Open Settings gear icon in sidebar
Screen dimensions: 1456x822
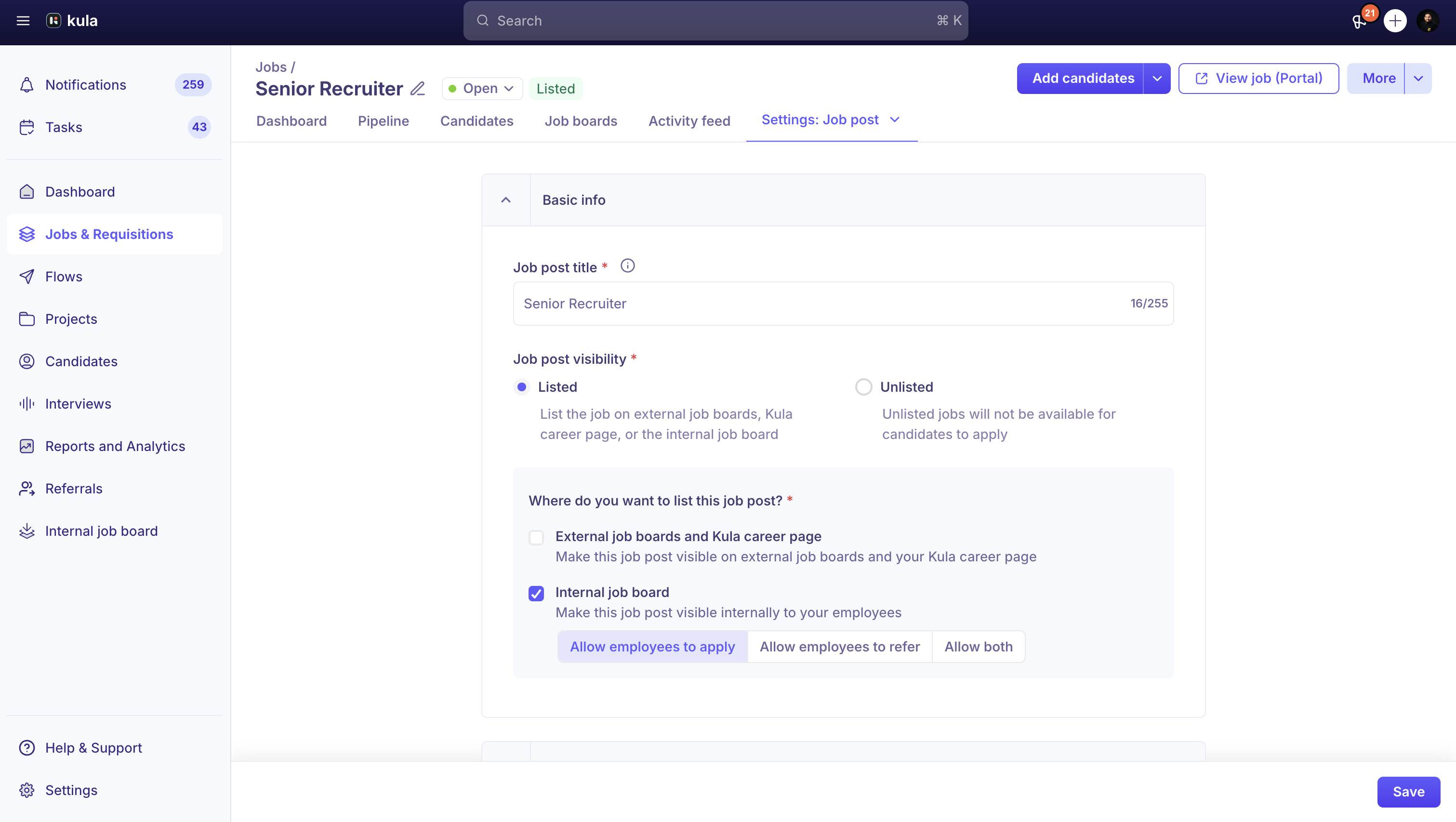26,790
